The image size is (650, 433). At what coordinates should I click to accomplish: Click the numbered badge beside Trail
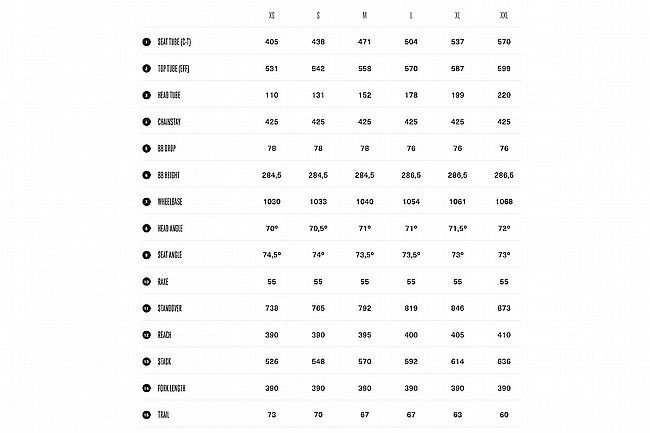[146, 413]
